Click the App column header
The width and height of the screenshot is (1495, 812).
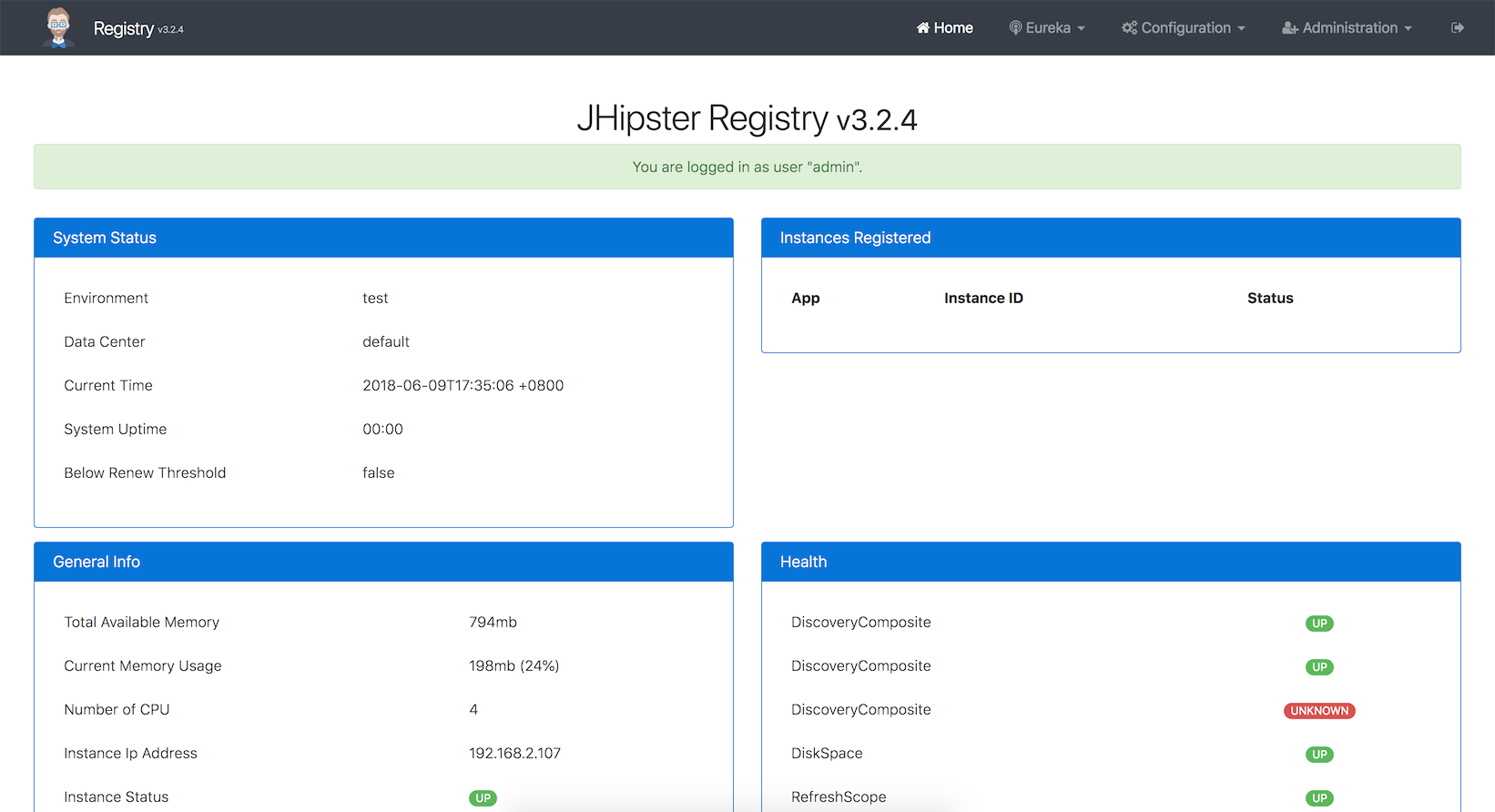806,298
